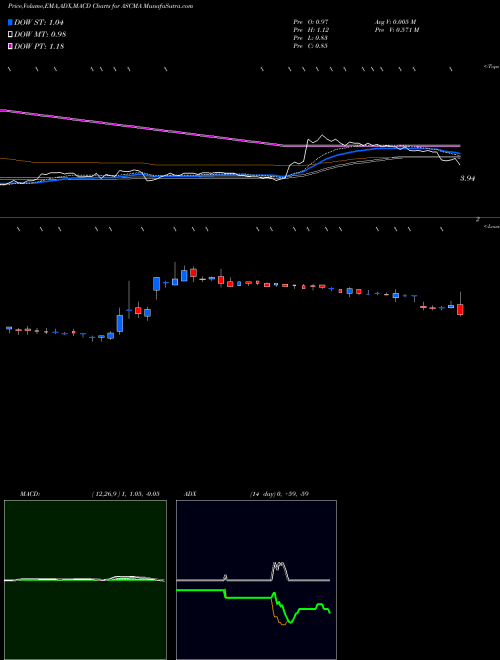Viewport: 500px width, 660px height.
Task: Click the chart title mentioning ASCMA MunafaSutra.com
Action: tap(101, 6)
